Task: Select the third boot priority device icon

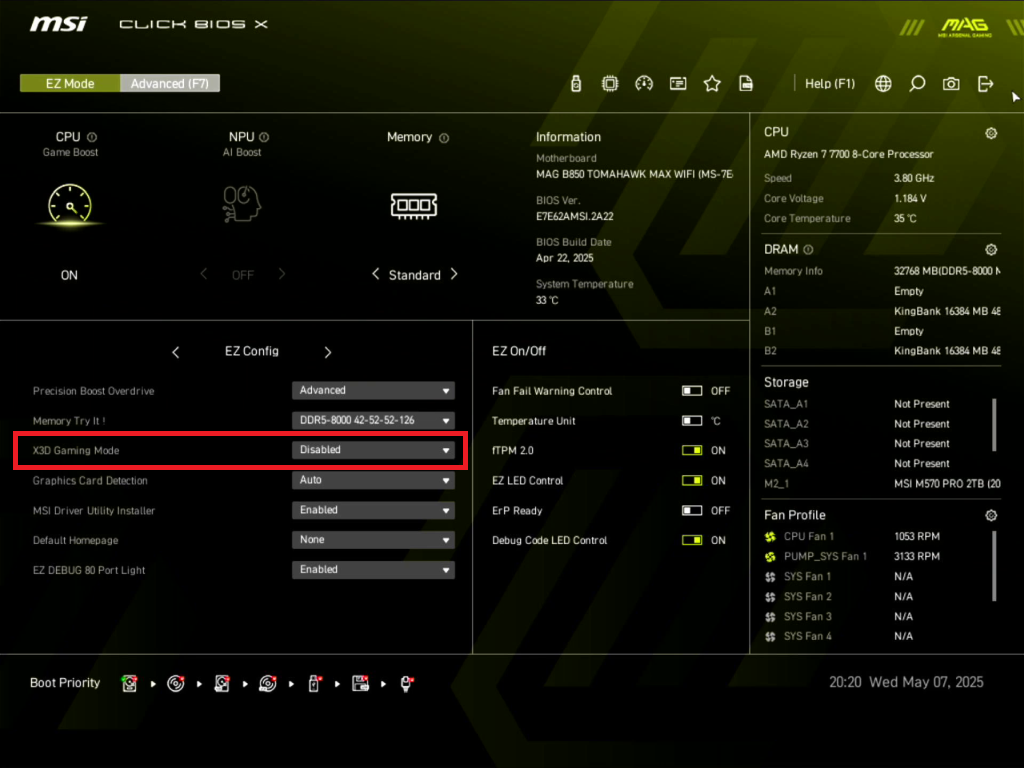Action: (x=222, y=684)
